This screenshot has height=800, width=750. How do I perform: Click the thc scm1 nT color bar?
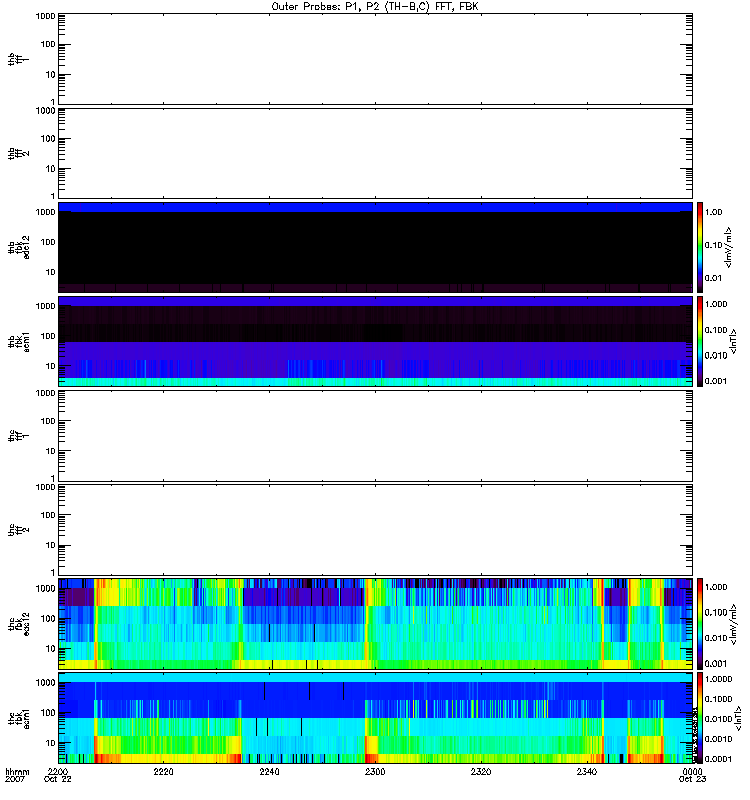coord(701,718)
